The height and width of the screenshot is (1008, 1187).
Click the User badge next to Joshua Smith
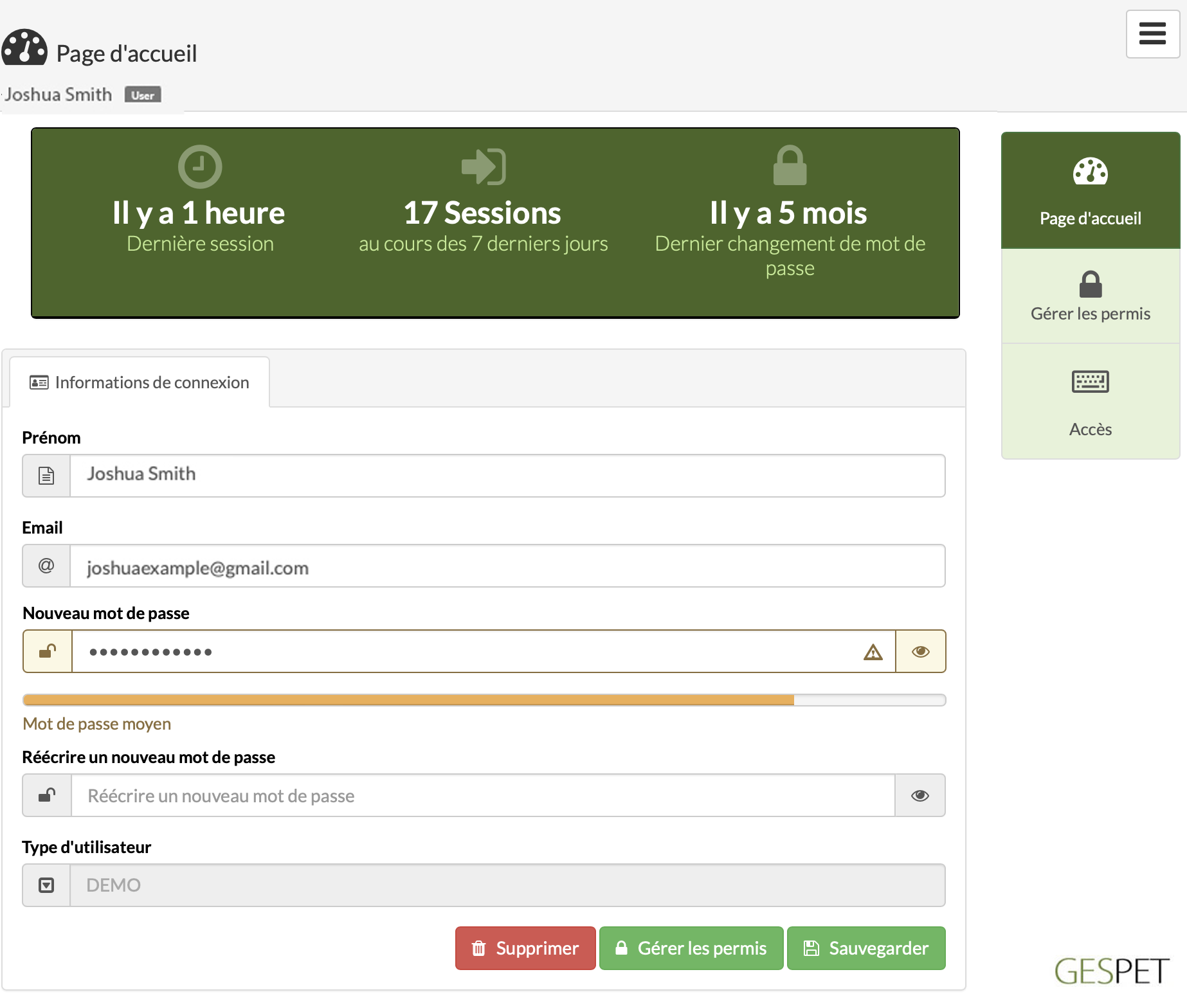click(143, 95)
